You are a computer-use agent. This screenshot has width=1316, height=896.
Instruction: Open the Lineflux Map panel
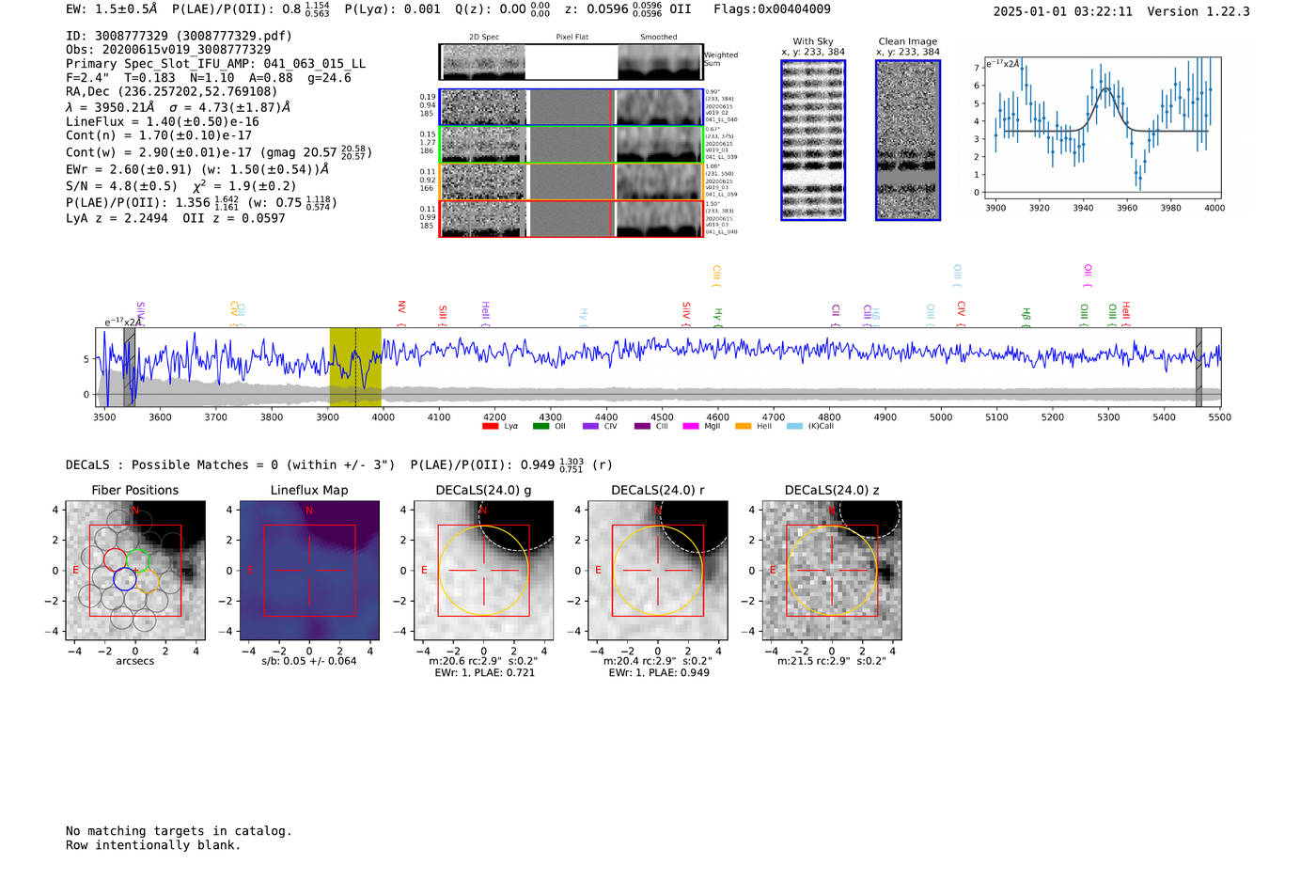click(x=309, y=571)
